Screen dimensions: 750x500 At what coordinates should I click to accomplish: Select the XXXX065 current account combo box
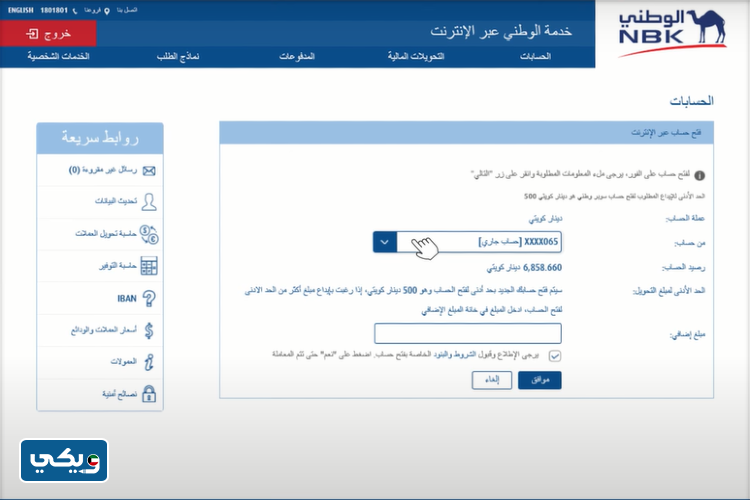tap(480, 242)
